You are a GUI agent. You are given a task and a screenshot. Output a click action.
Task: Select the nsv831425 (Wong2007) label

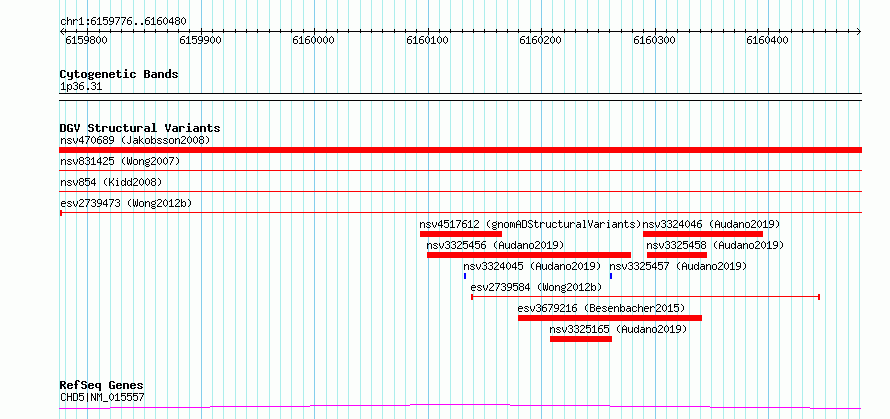(x=120, y=161)
